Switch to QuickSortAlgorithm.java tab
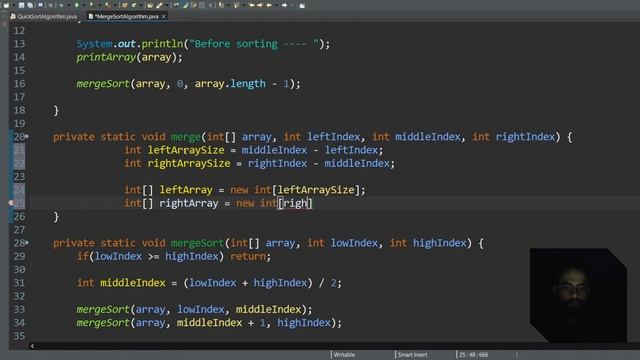640x360 pixels. (x=44, y=16)
